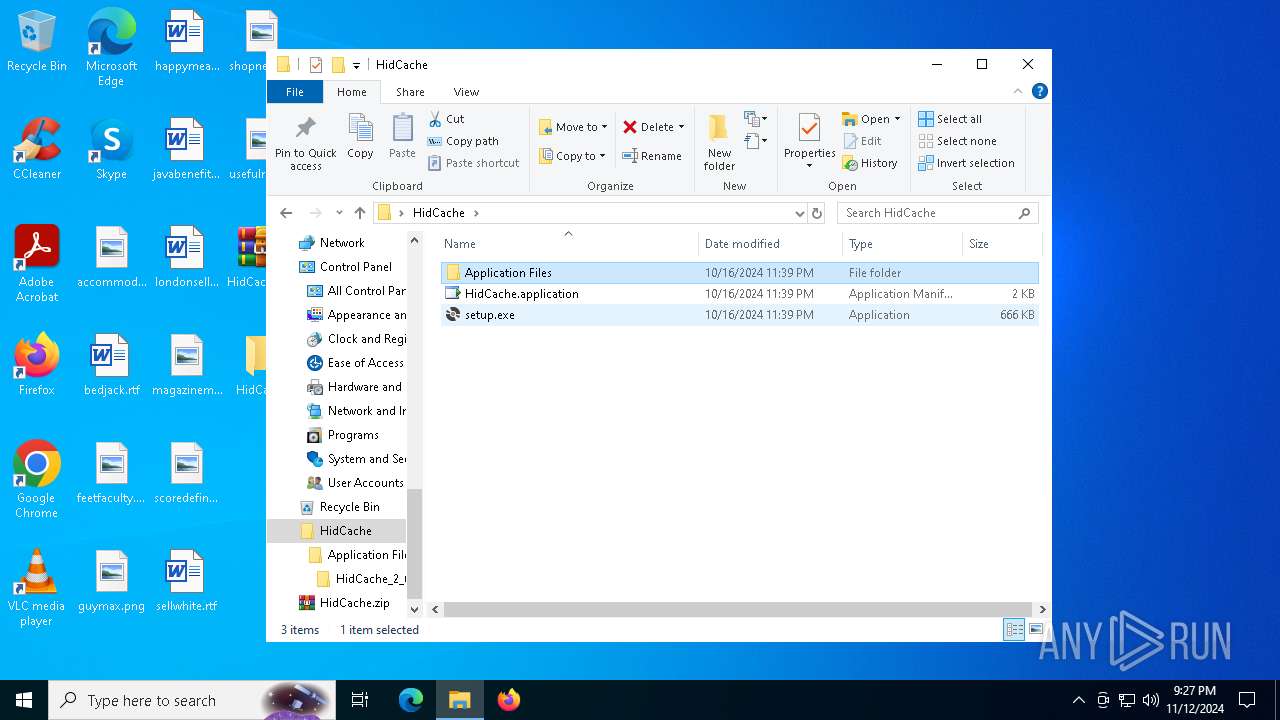Sort by Date modified column
Viewport: 1280px width, 720px height.
click(x=770, y=244)
